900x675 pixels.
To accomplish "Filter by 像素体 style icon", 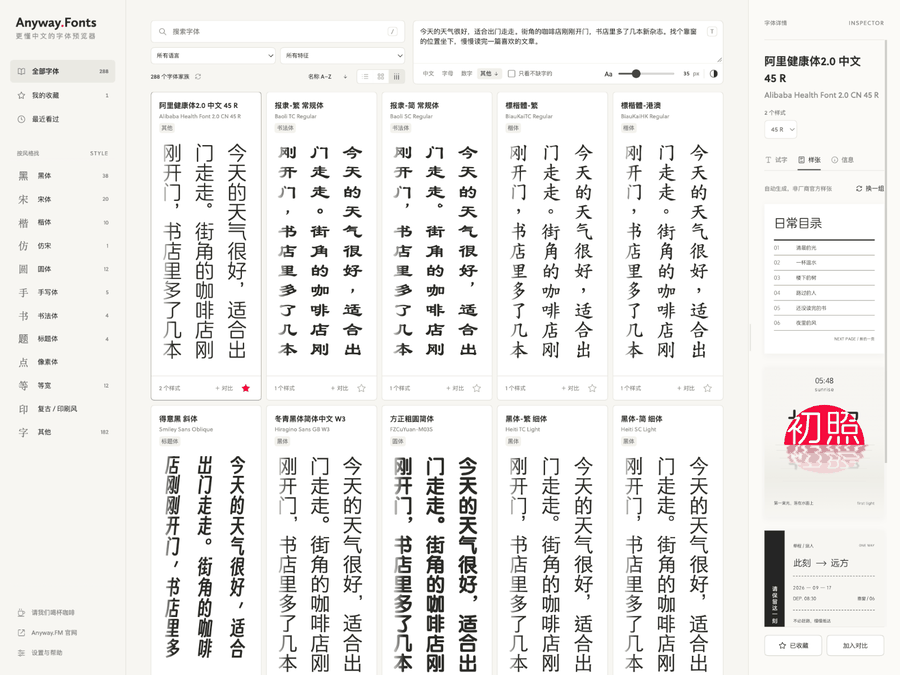I will (x=23, y=362).
